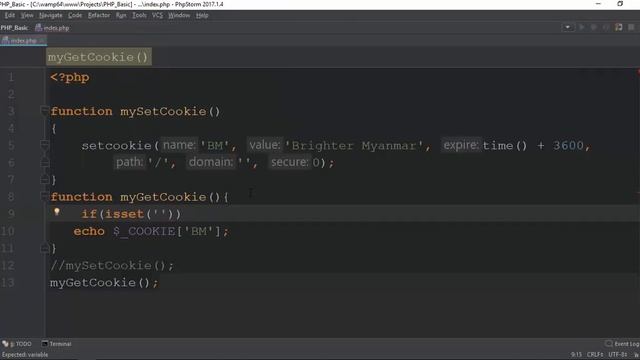Change the CRLF line separator setting
The image size is (640, 360).
pyautogui.click(x=595, y=355)
